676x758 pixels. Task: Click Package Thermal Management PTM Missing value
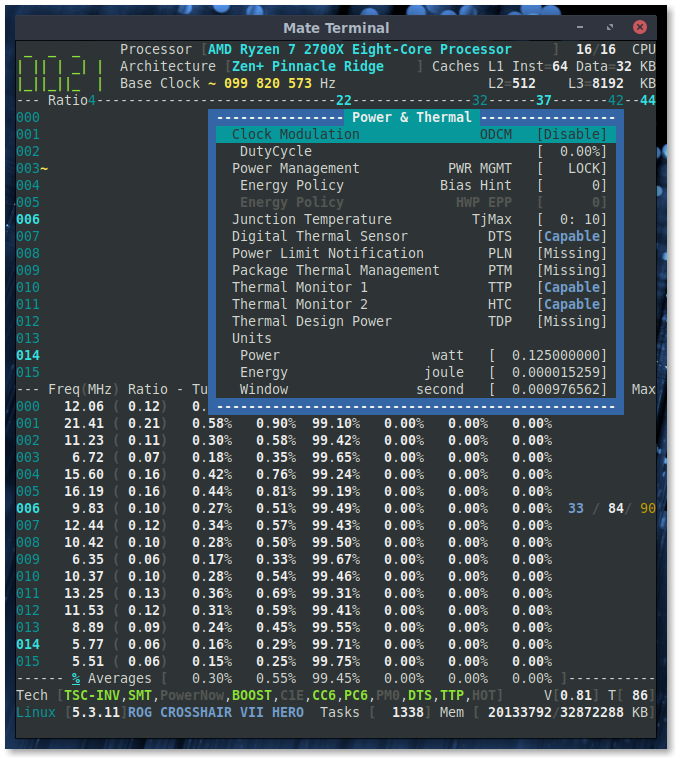coord(572,270)
